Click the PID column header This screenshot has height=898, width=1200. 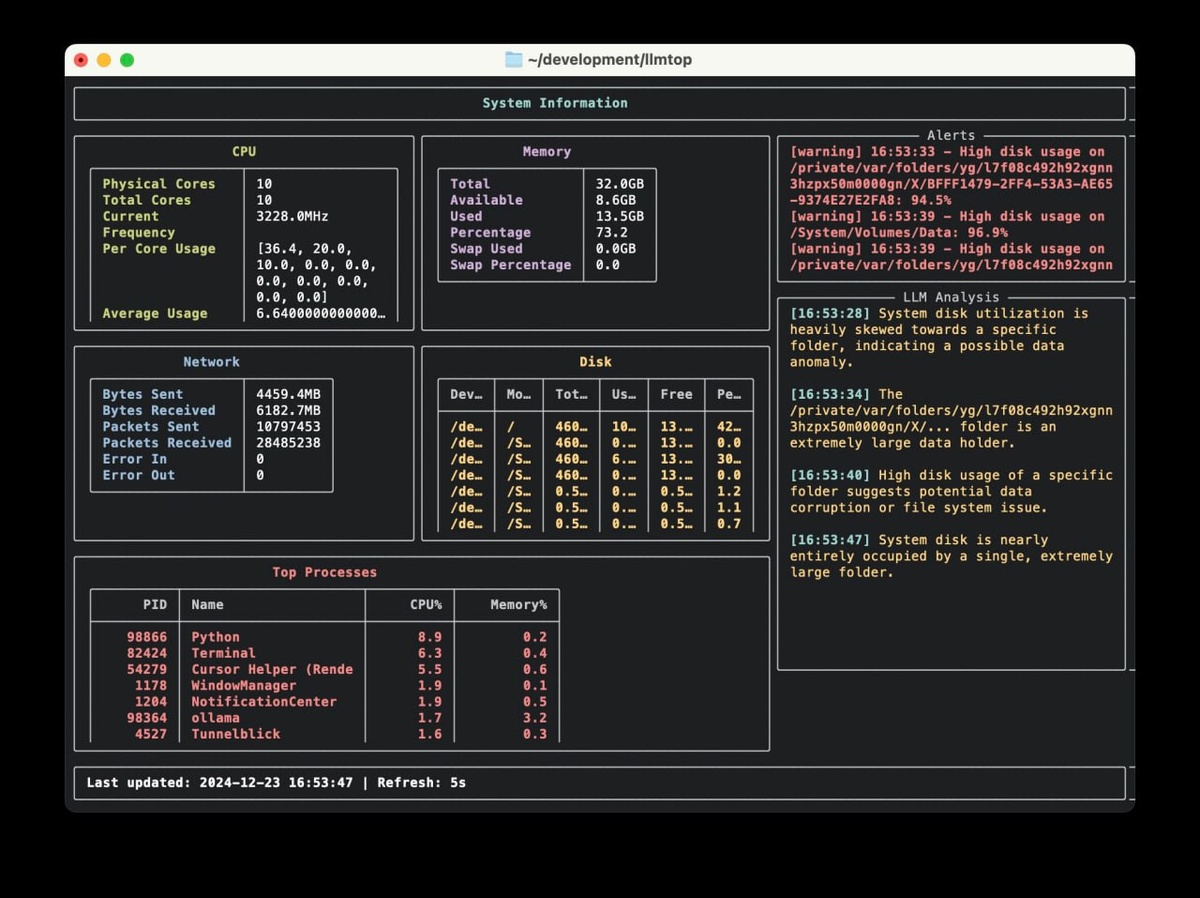154,605
